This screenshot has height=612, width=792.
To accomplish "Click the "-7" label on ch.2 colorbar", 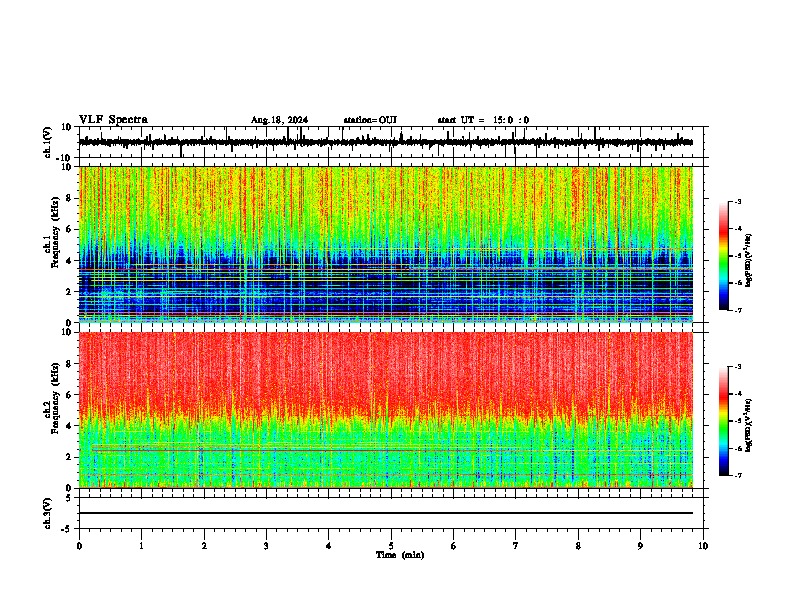I will tap(738, 476).
